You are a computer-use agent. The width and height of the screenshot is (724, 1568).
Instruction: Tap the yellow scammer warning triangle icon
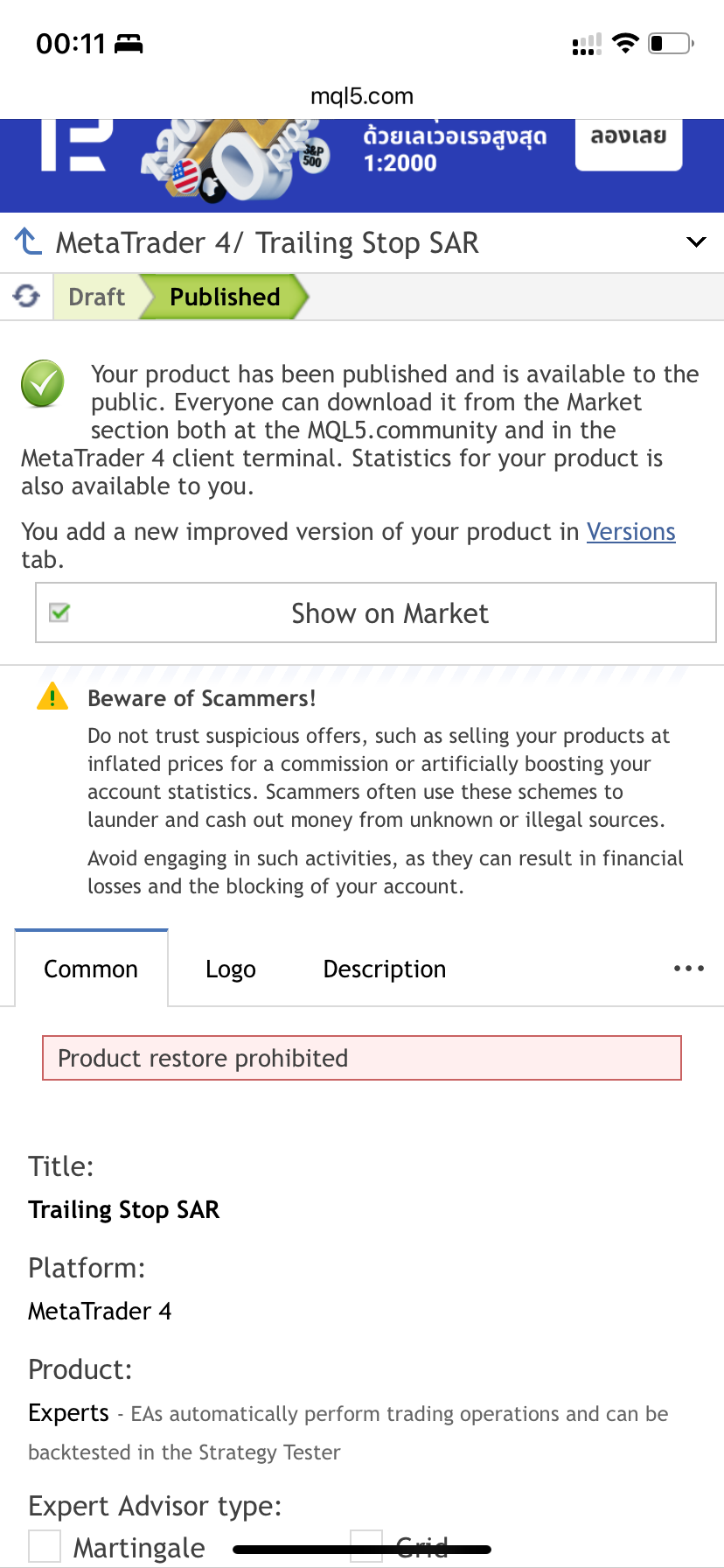coord(52,696)
